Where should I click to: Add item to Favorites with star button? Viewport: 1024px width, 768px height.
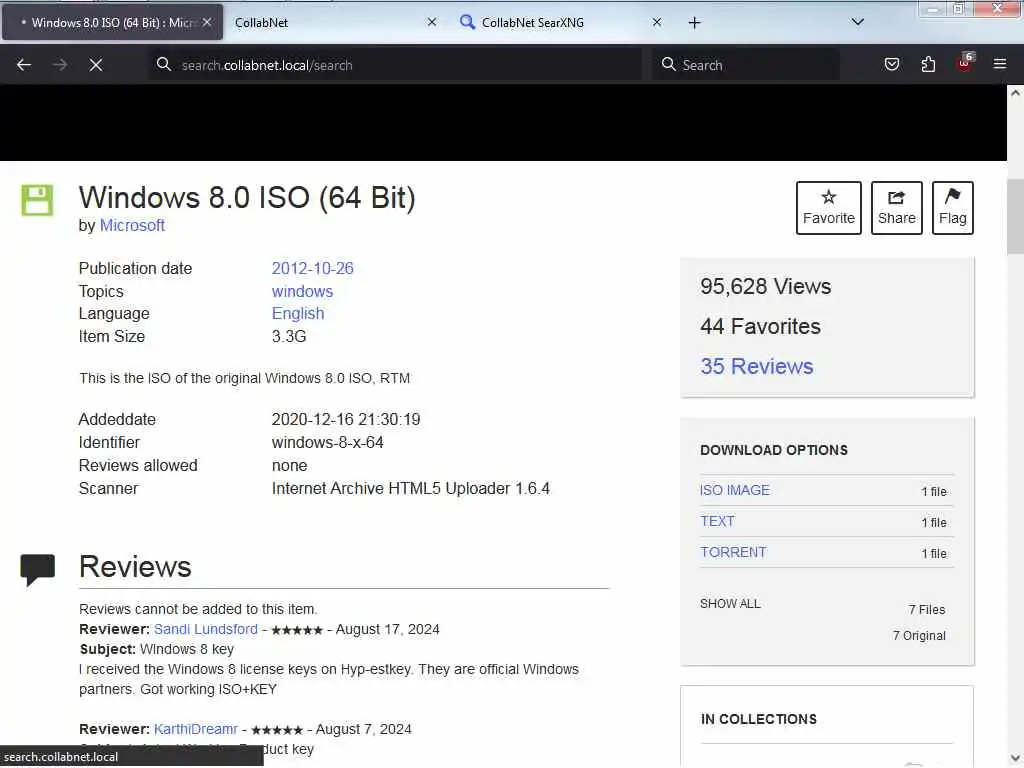tap(828, 208)
